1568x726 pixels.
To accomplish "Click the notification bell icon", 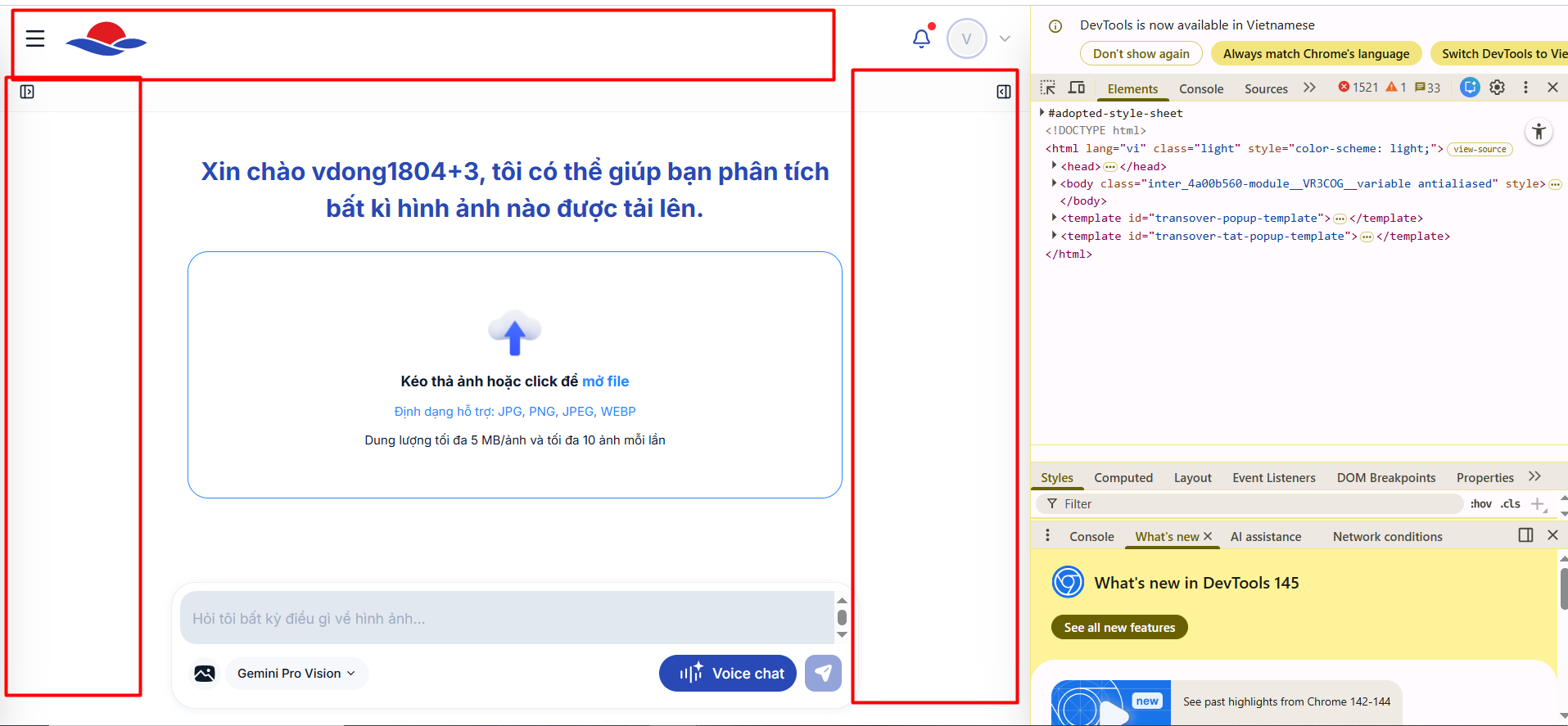I will pos(921,38).
